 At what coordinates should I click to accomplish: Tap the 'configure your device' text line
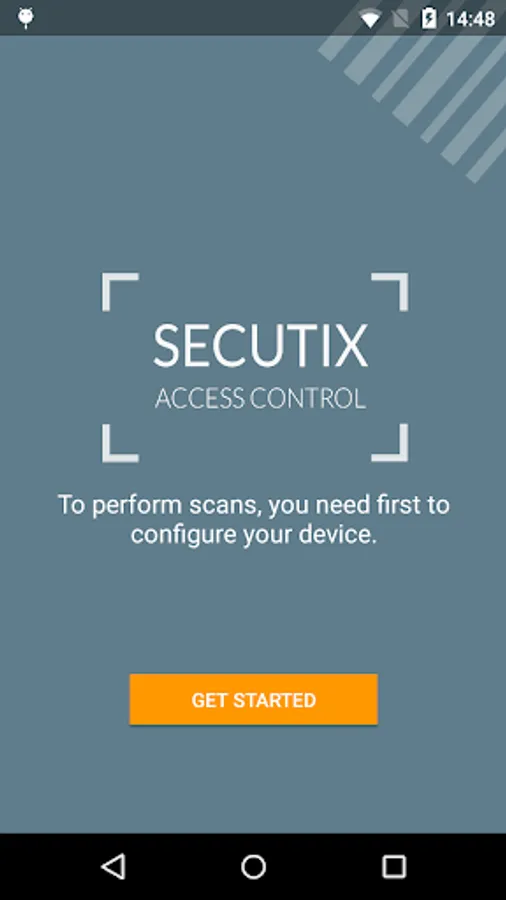pos(254,535)
